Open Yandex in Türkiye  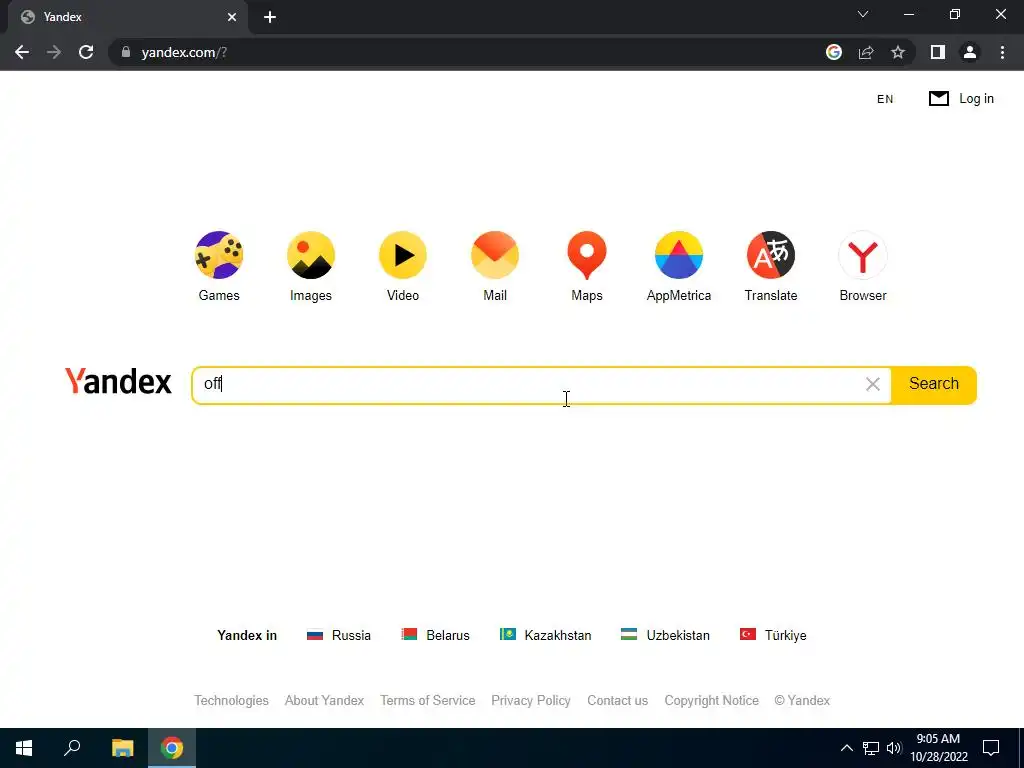click(773, 635)
